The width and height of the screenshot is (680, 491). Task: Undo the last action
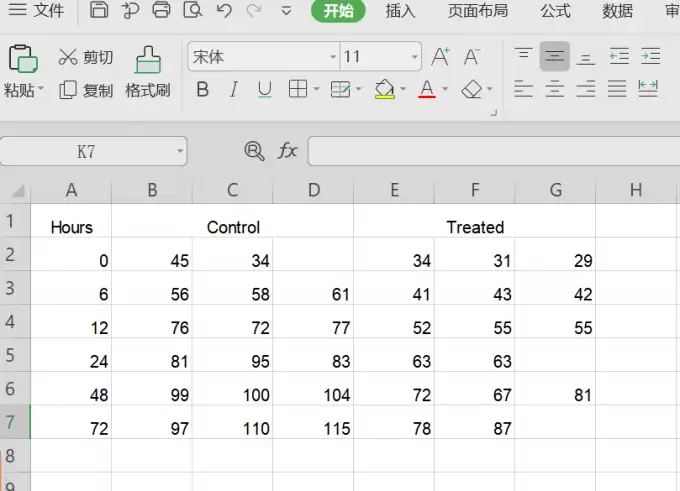[224, 10]
